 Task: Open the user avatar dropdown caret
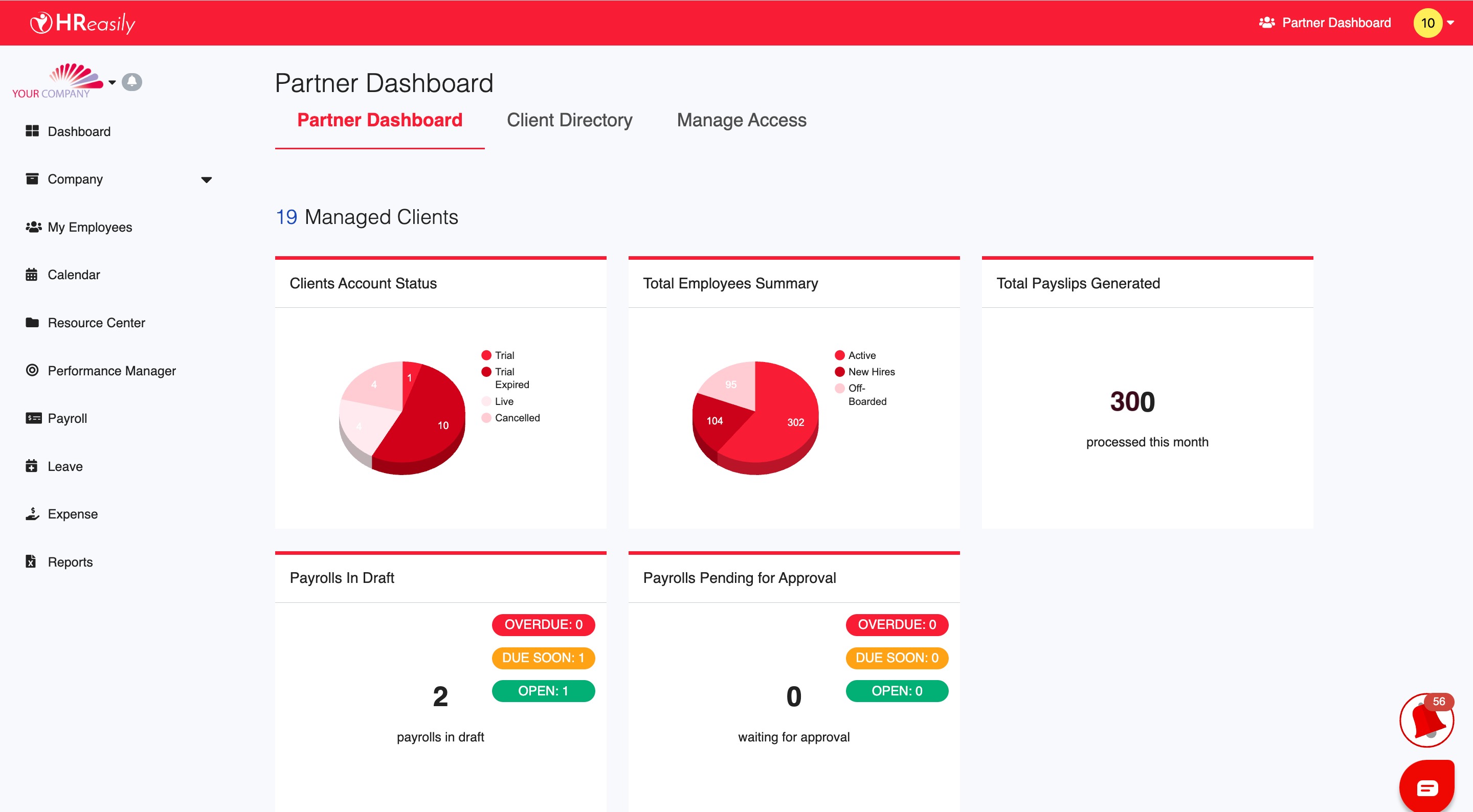click(x=1450, y=23)
